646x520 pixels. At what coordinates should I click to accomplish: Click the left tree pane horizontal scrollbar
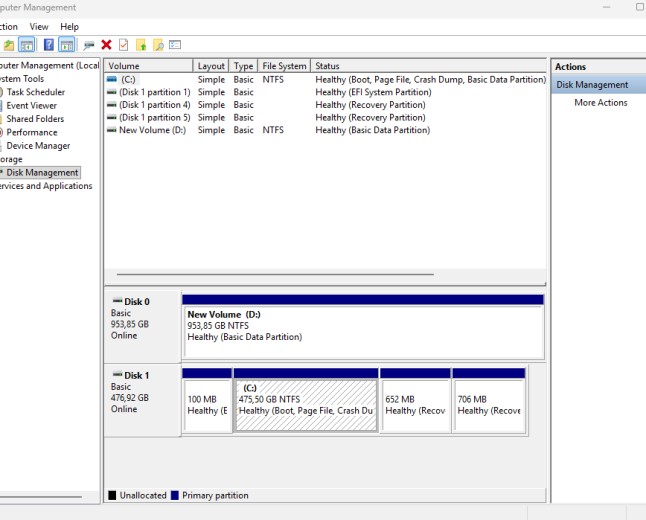click(x=41, y=497)
